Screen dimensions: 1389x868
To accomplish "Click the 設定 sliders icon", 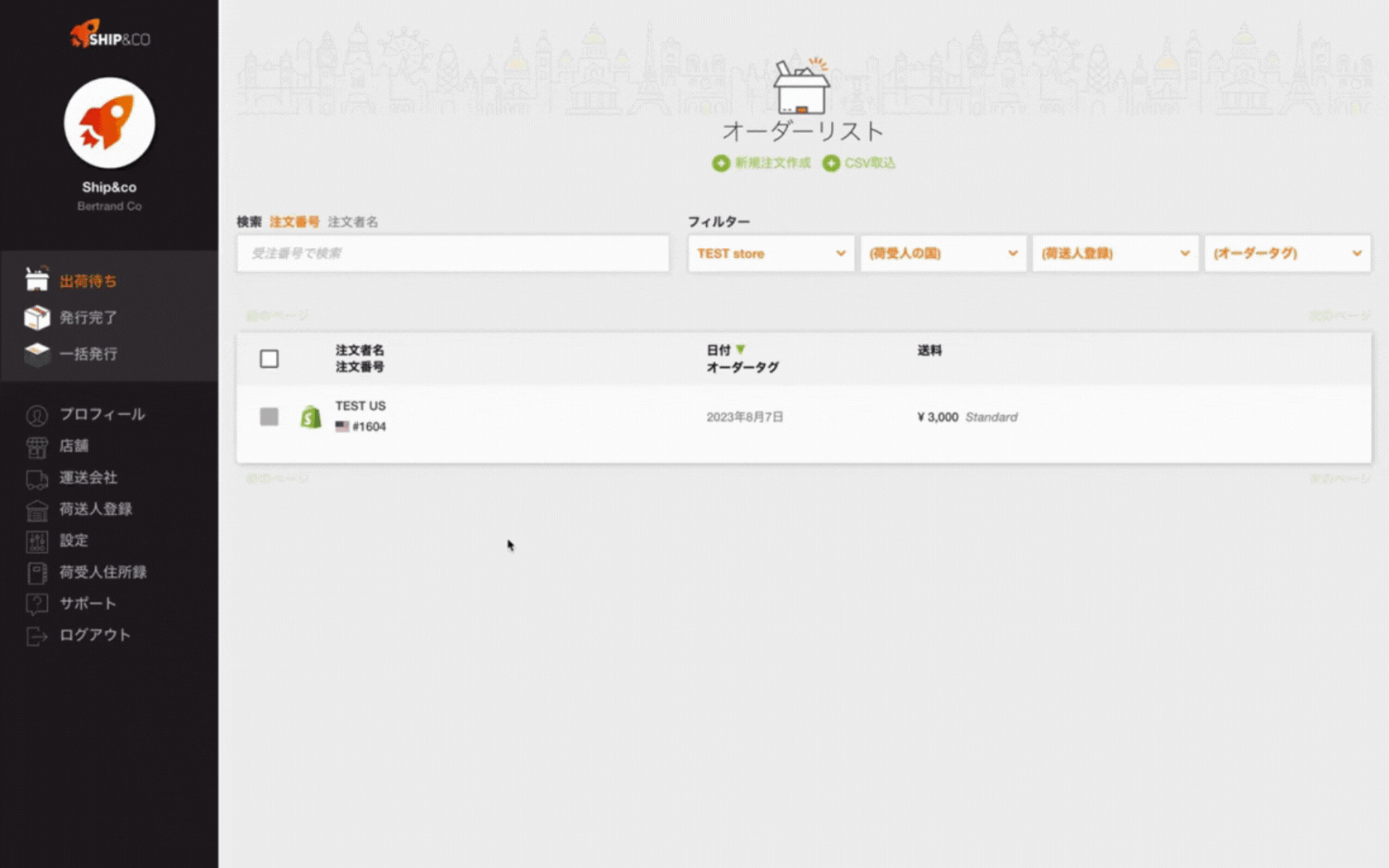I will (x=37, y=541).
